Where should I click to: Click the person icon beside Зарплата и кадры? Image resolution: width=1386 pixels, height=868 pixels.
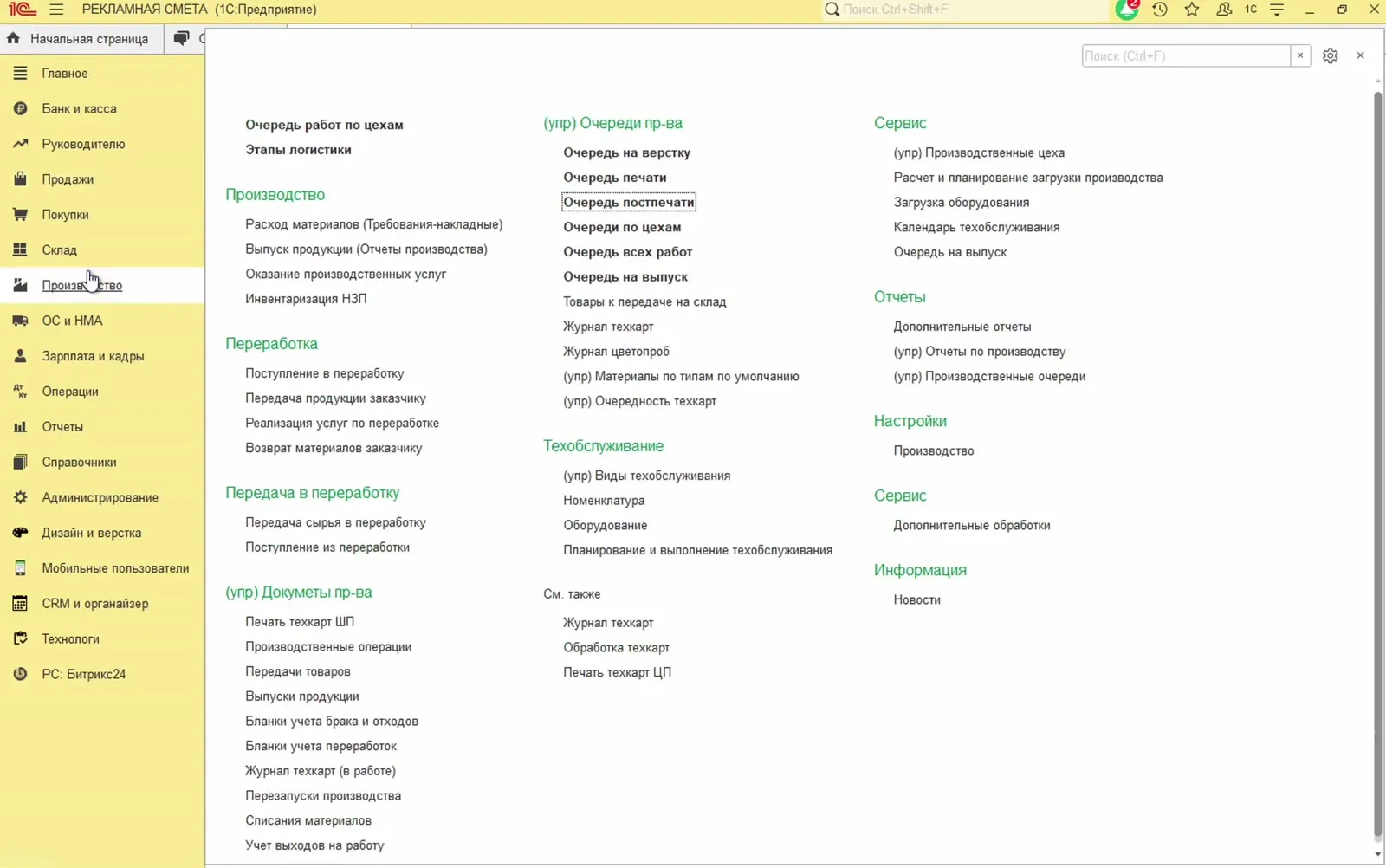coord(20,356)
